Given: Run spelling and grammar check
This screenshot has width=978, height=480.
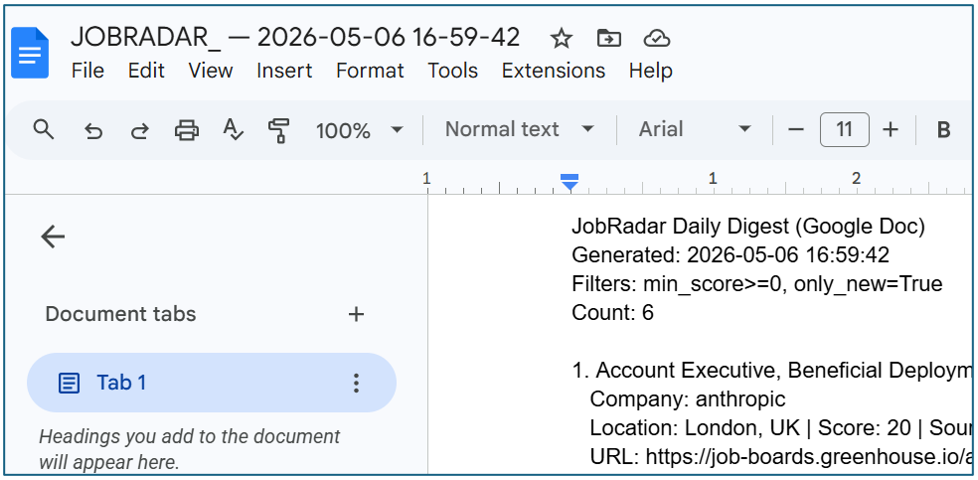Looking at the screenshot, I should 233,130.
